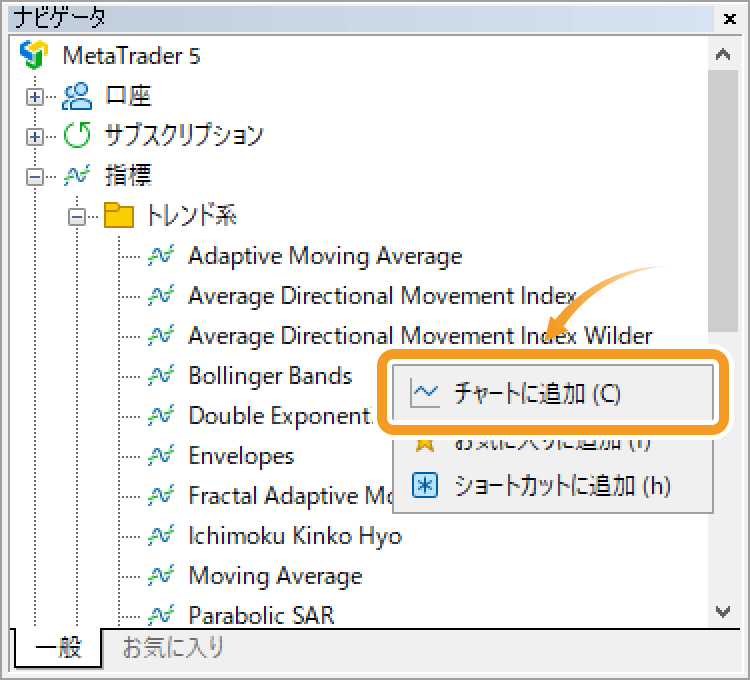Select Adaptive Moving Average indicator
This screenshot has height=680, width=750.
325,256
